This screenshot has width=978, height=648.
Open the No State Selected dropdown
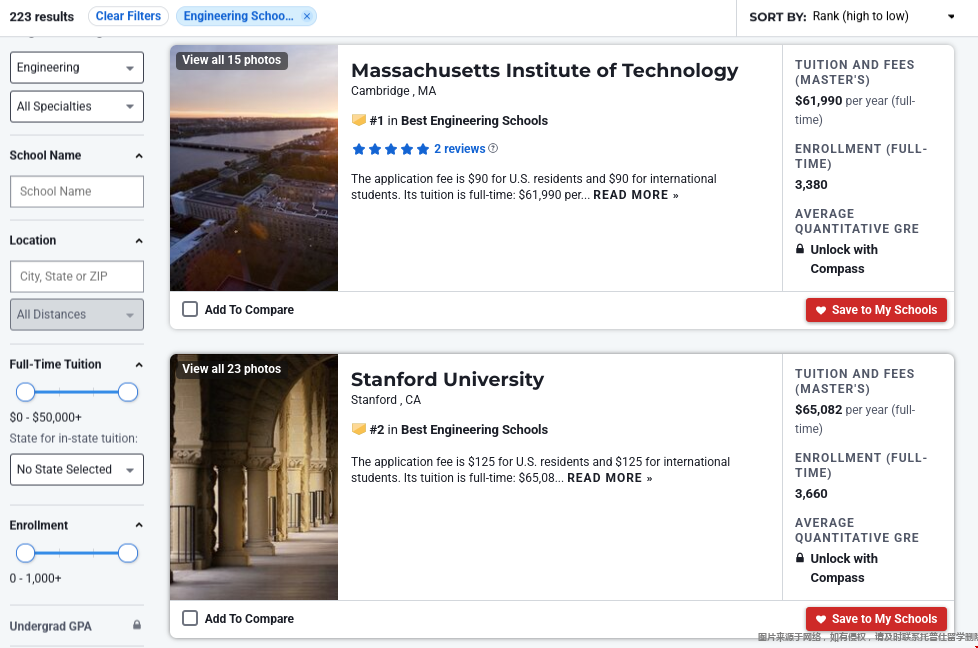(x=77, y=470)
